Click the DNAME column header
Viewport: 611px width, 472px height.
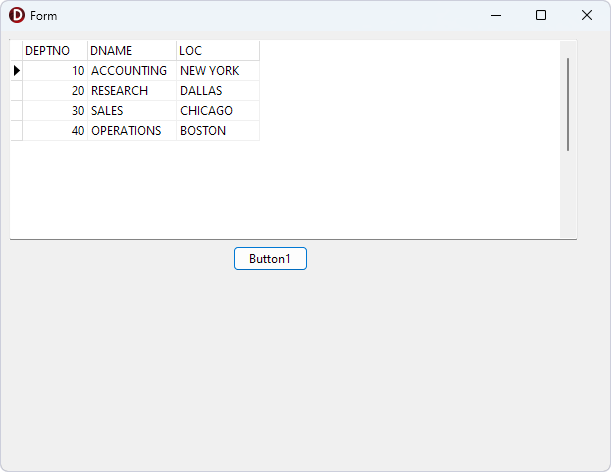[131, 51]
